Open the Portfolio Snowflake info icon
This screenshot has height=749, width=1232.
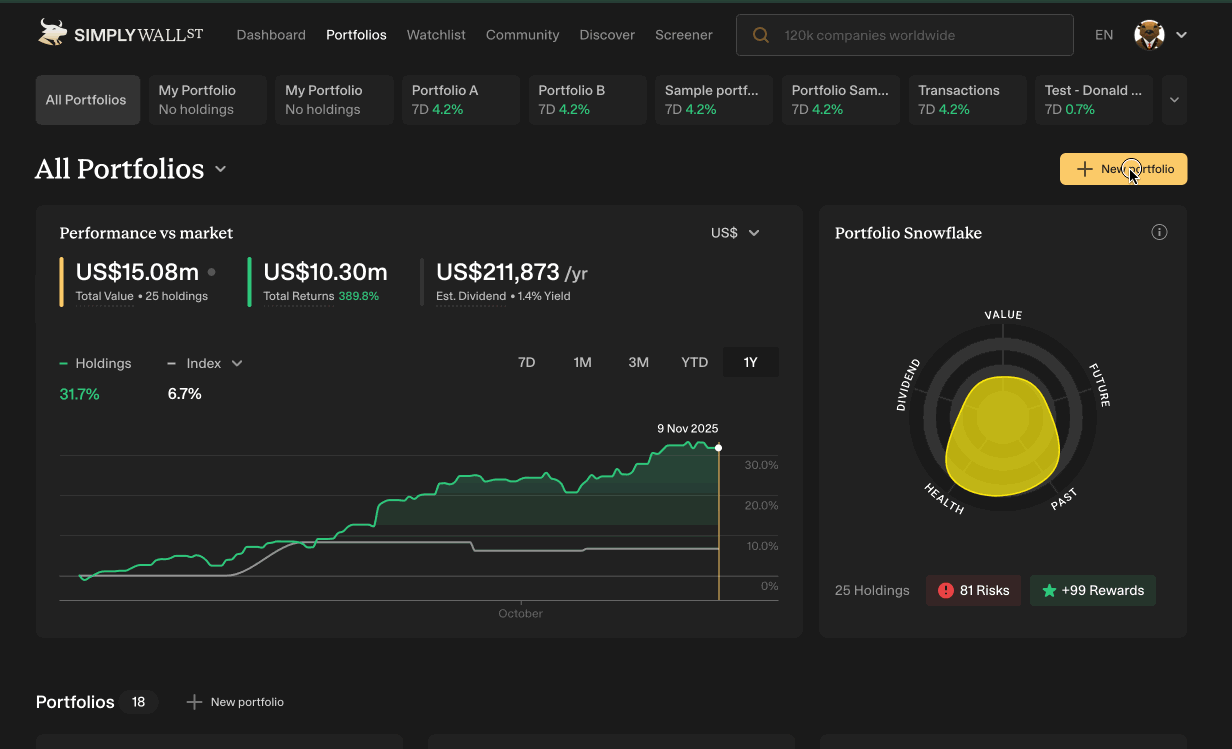[1159, 233]
